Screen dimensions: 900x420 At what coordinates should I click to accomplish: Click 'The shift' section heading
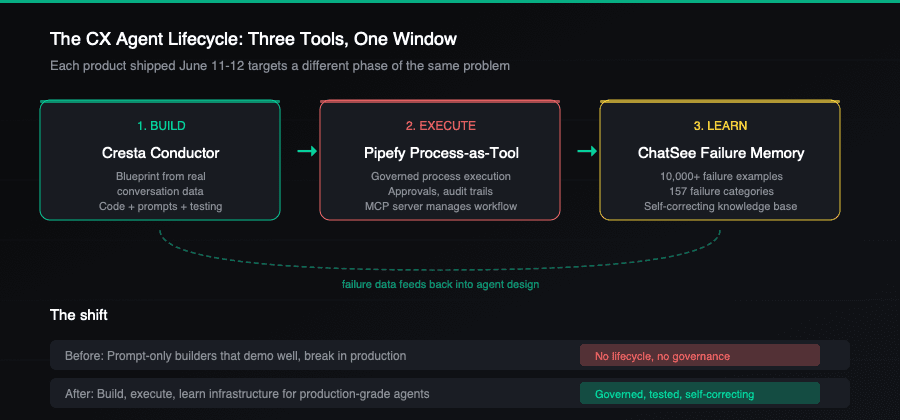tap(79, 316)
